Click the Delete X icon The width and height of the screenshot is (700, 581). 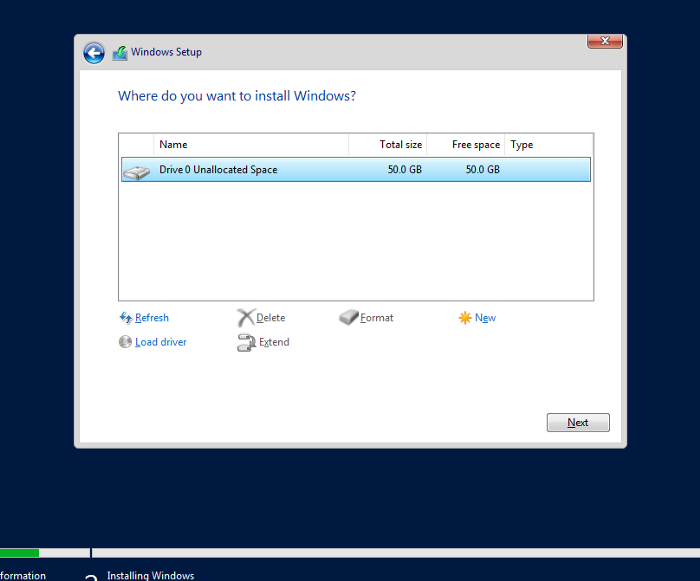tap(246, 318)
